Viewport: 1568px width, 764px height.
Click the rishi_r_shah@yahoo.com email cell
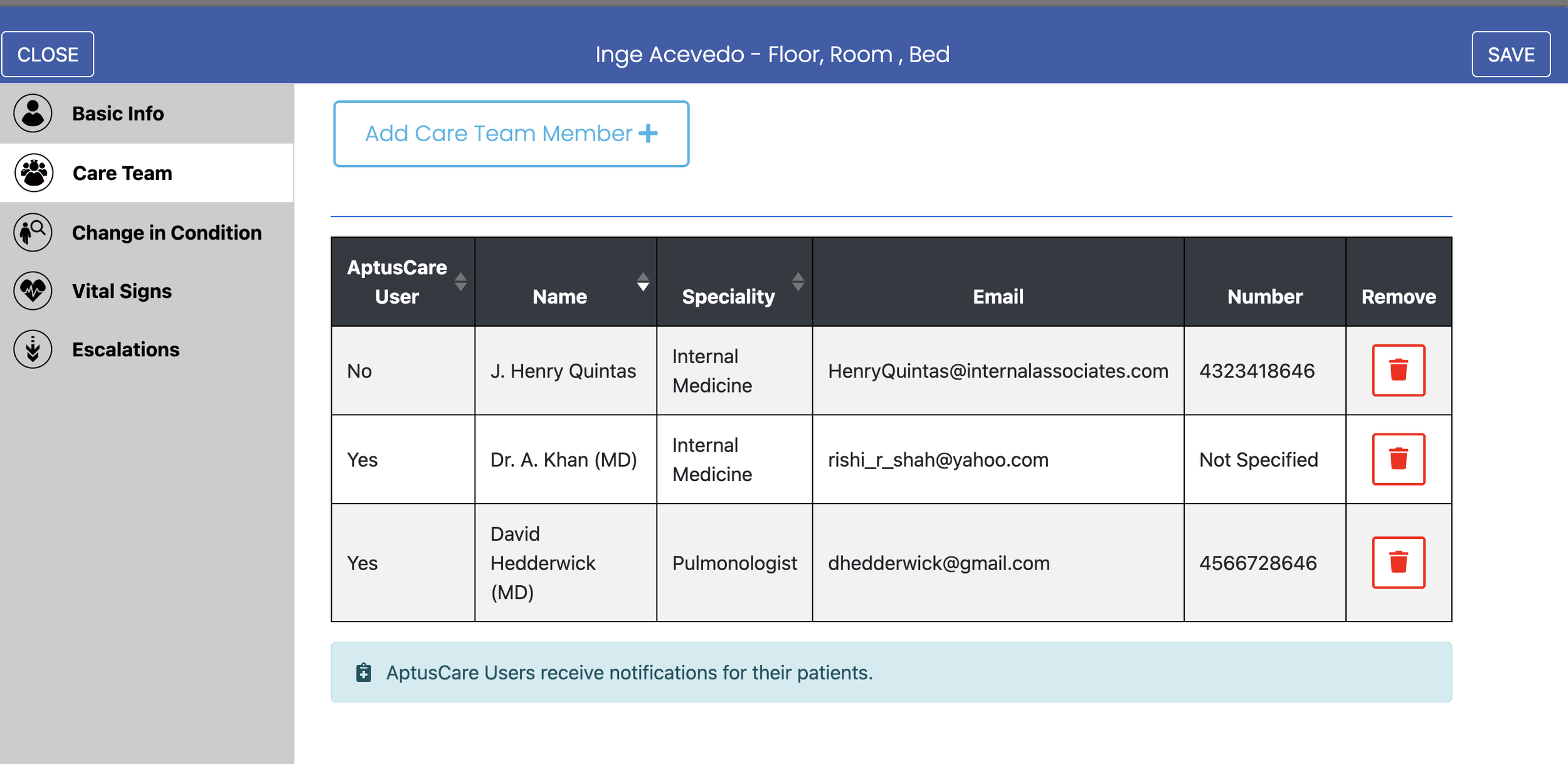click(998, 460)
